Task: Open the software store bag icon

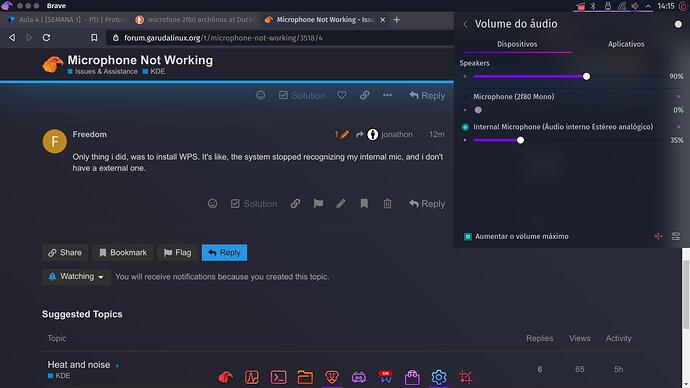Action: pyautogui.click(x=412, y=377)
